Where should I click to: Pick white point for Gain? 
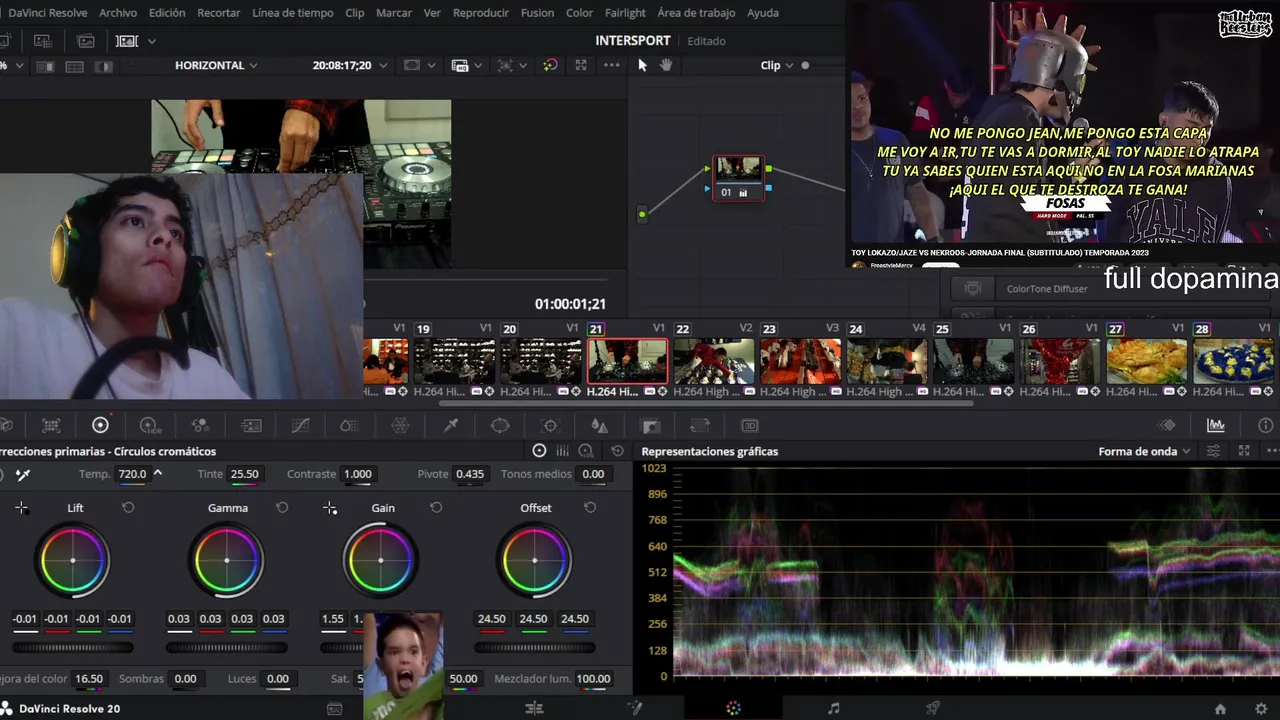point(330,508)
